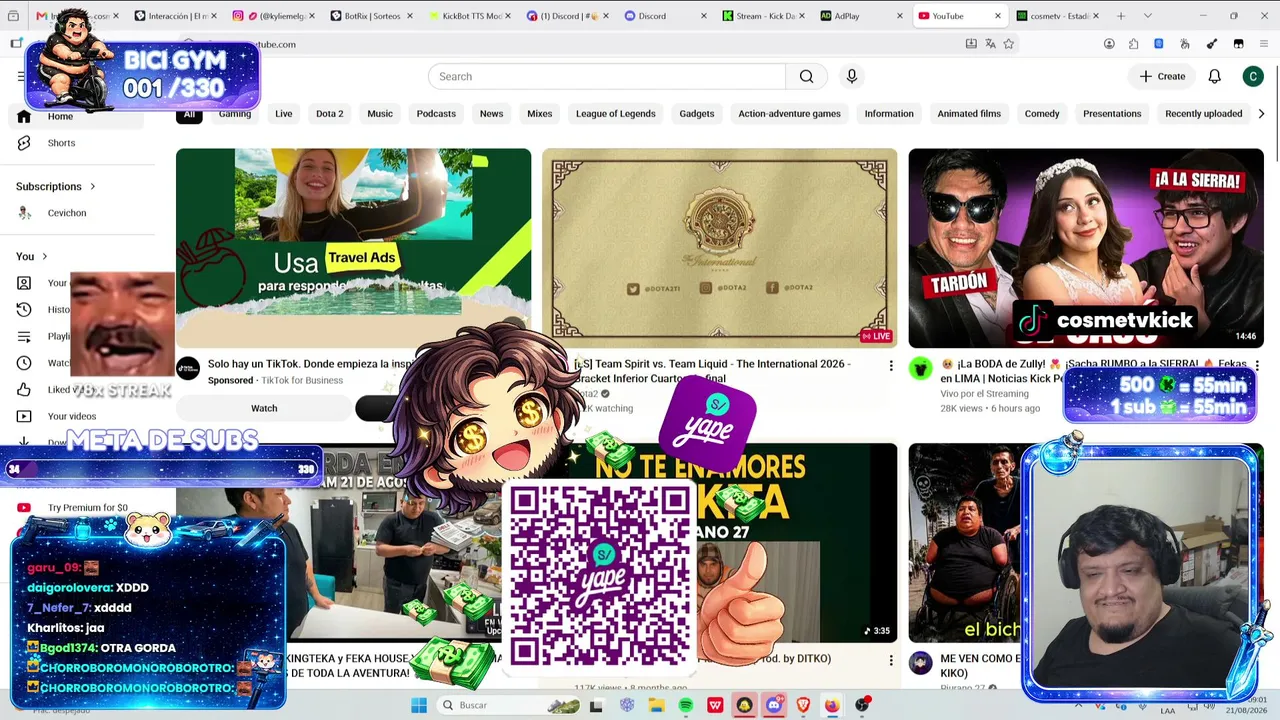The image size is (1280, 720).
Task: Open the Shorts section icon
Action: [x=24, y=143]
